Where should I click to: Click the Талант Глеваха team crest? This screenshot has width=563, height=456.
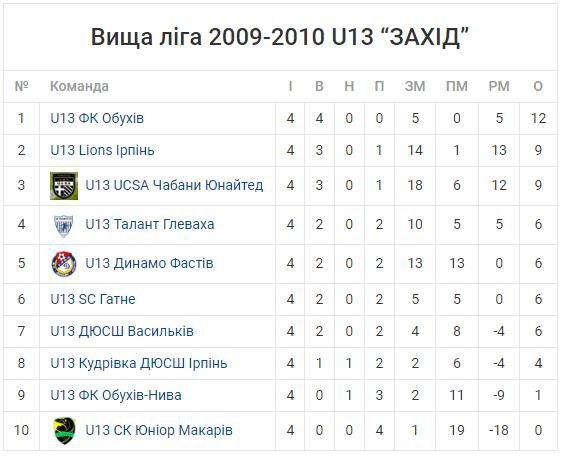click(64, 225)
